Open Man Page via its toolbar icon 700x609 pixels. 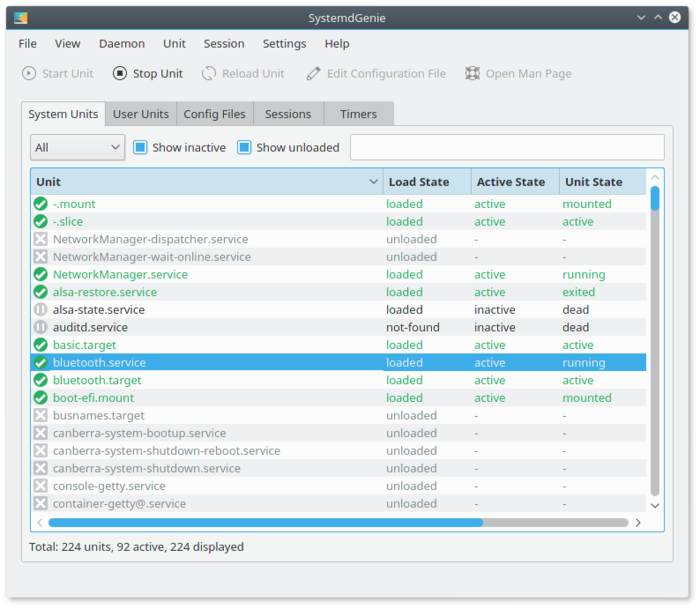(473, 73)
